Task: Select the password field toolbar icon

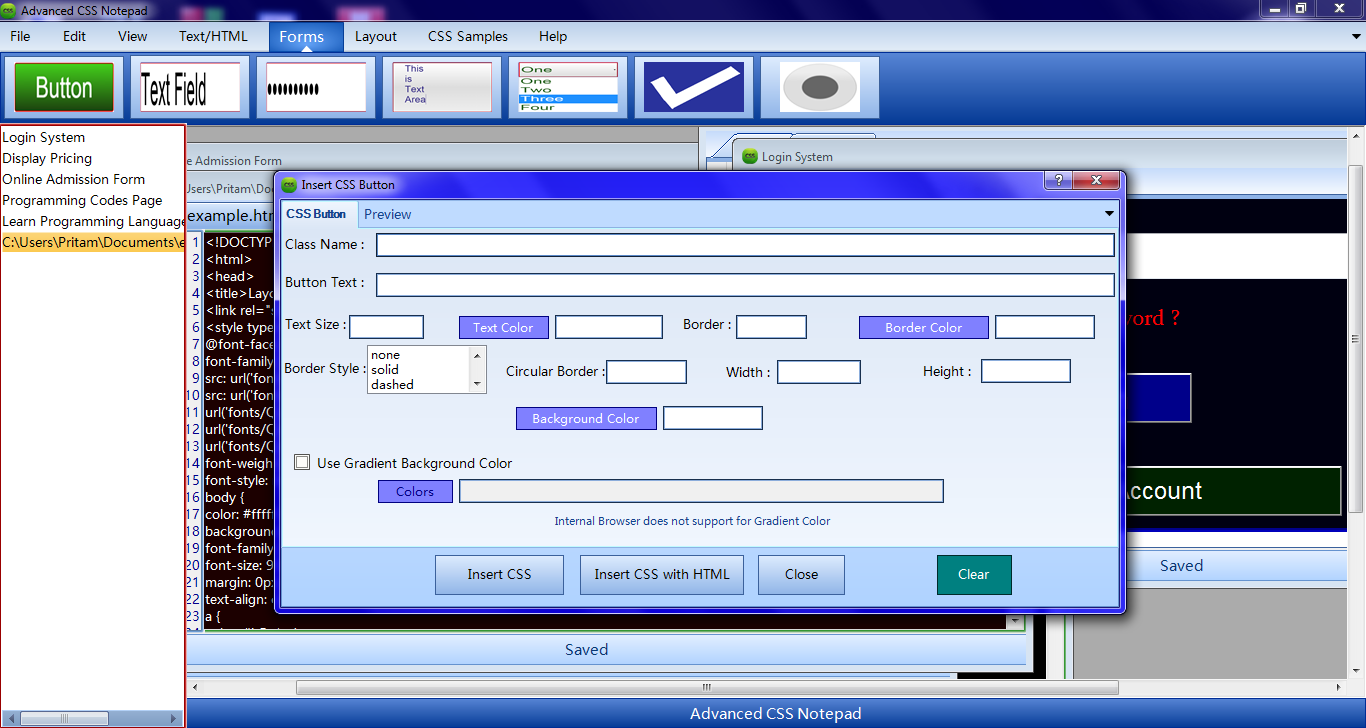Action: point(315,87)
